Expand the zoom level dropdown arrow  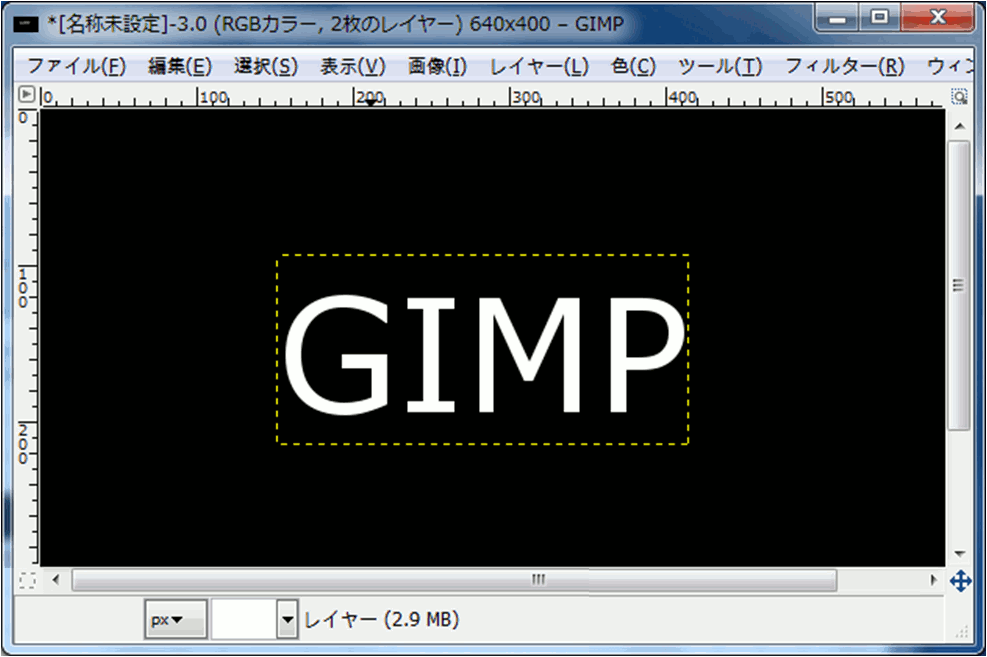coord(288,620)
